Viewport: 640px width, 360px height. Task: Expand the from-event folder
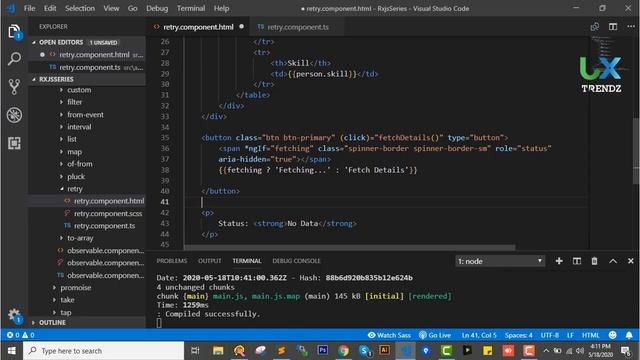85,115
